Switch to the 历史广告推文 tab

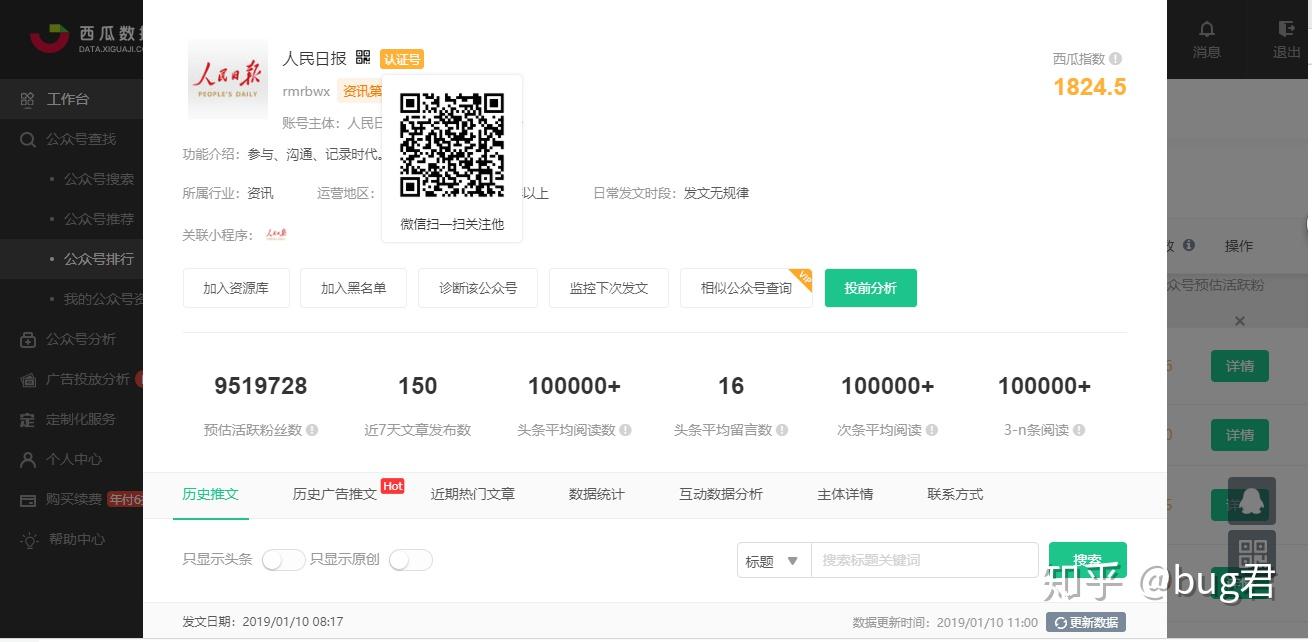(334, 494)
